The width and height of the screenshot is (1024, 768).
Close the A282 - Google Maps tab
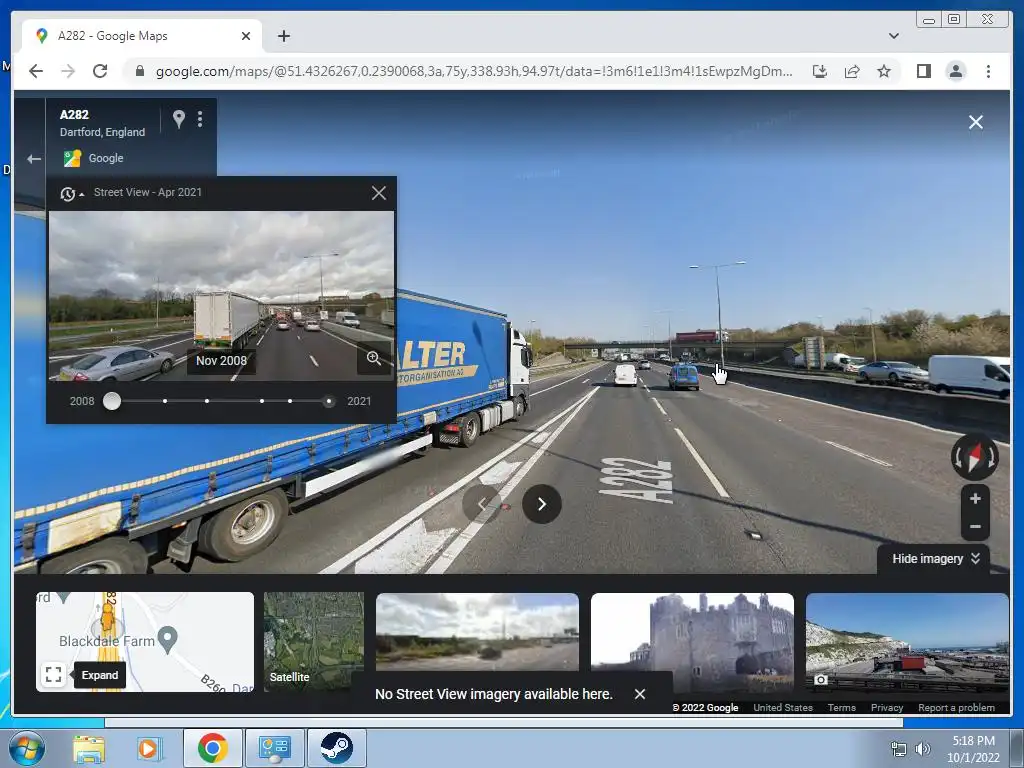tap(246, 36)
